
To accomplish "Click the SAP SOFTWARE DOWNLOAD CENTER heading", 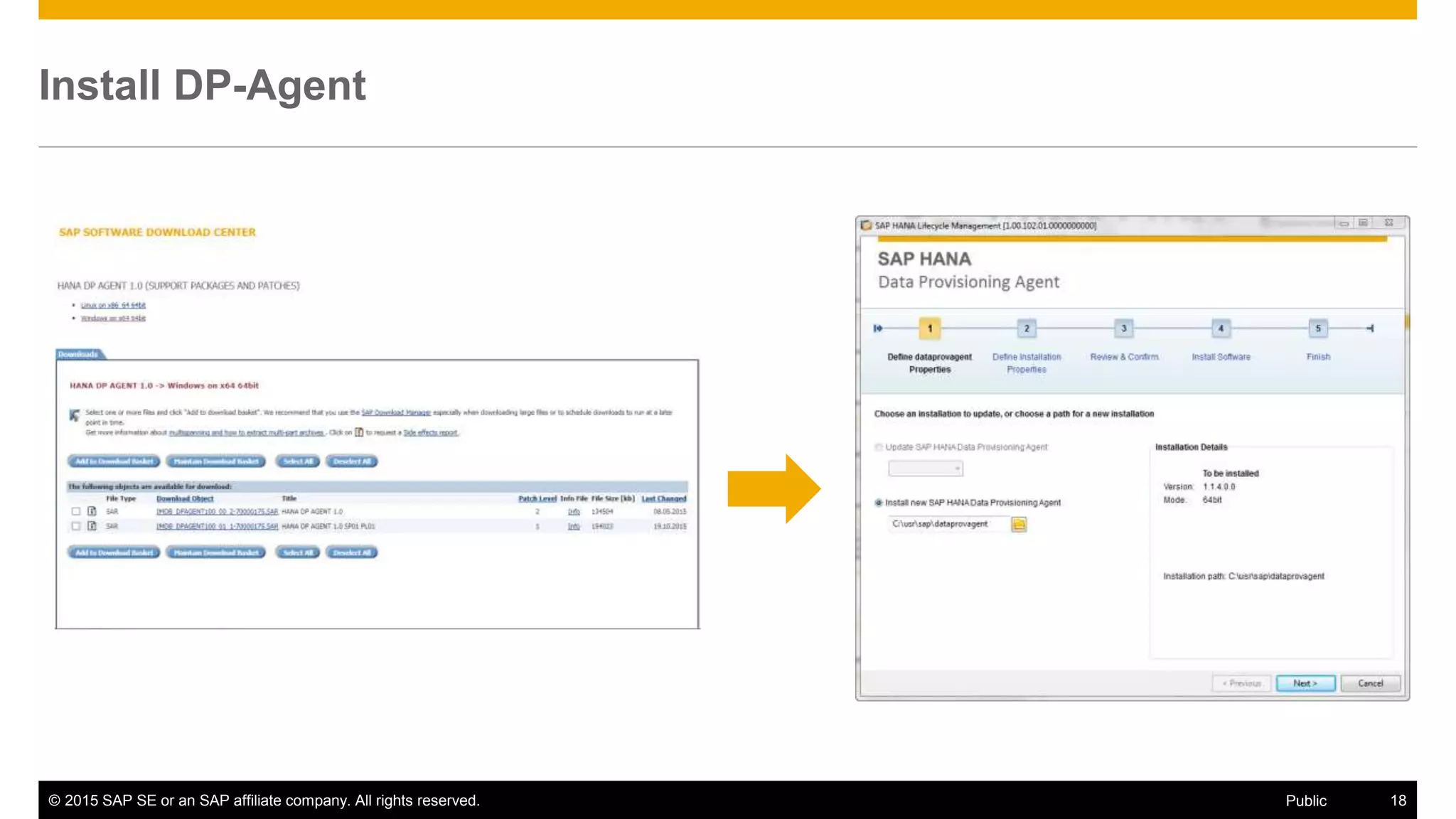I will pos(157,232).
